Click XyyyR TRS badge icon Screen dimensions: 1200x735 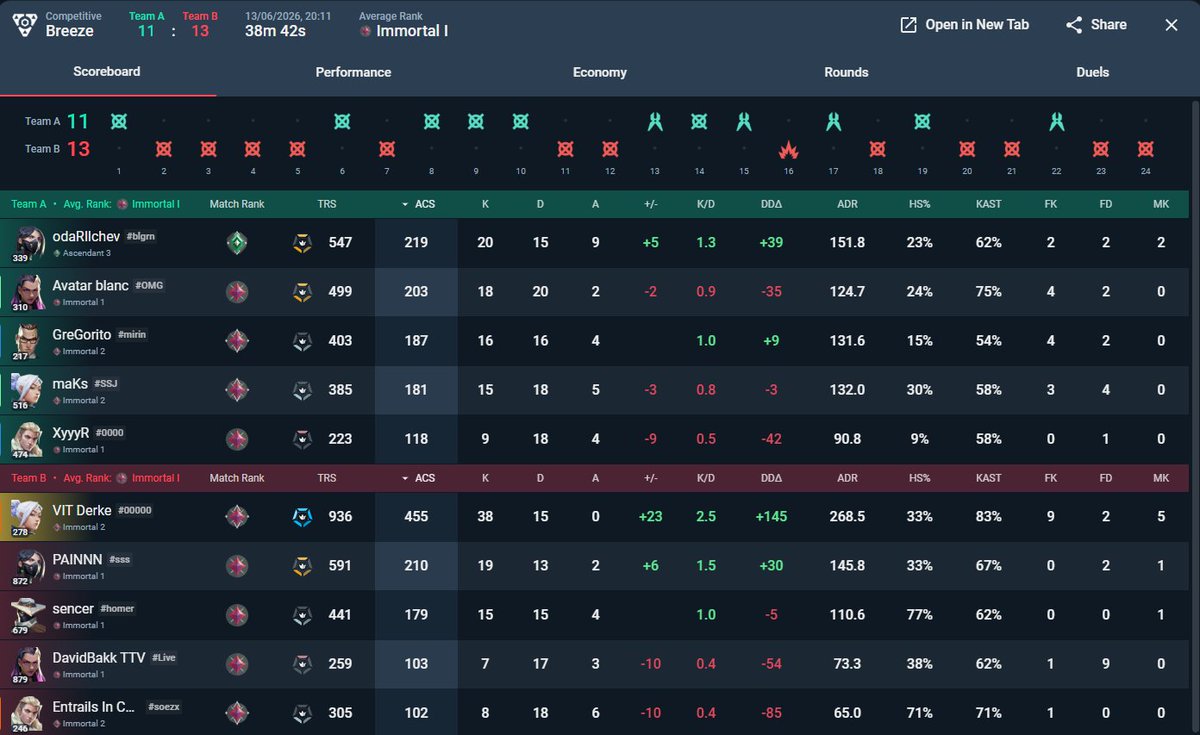pos(301,439)
